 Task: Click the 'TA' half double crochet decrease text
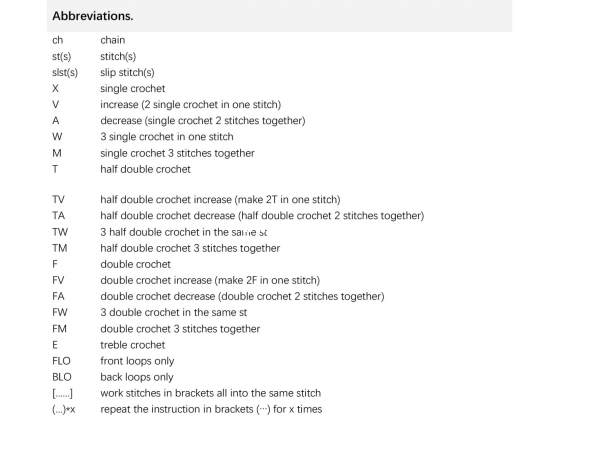click(262, 215)
